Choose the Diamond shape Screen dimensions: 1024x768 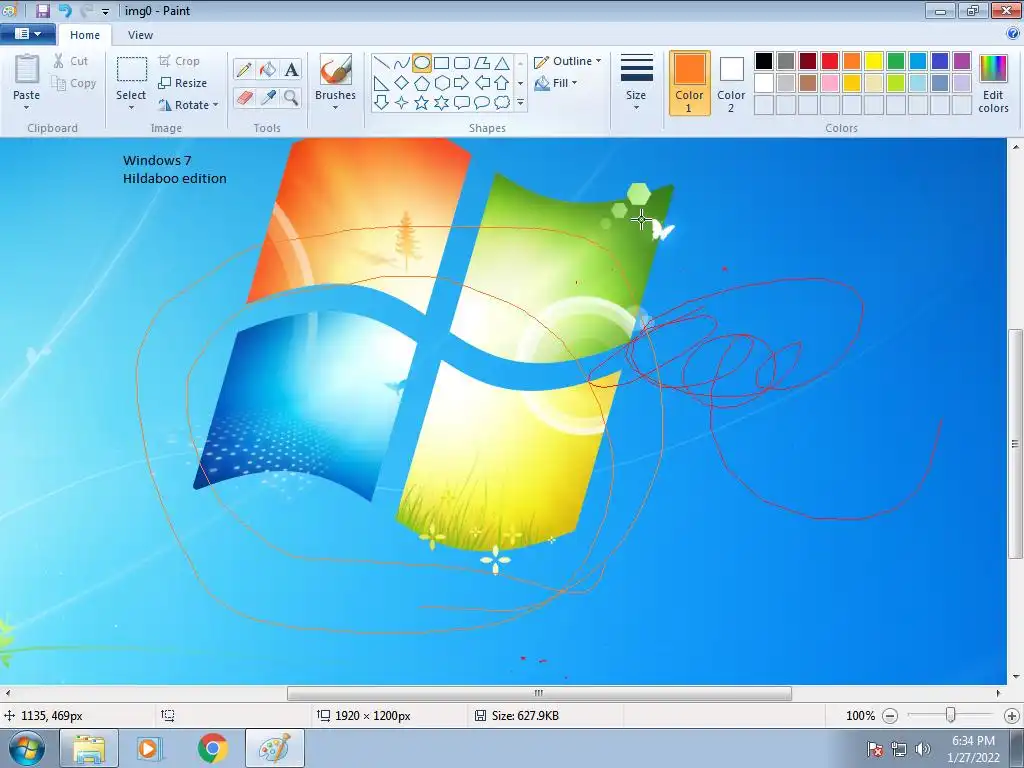(402, 83)
